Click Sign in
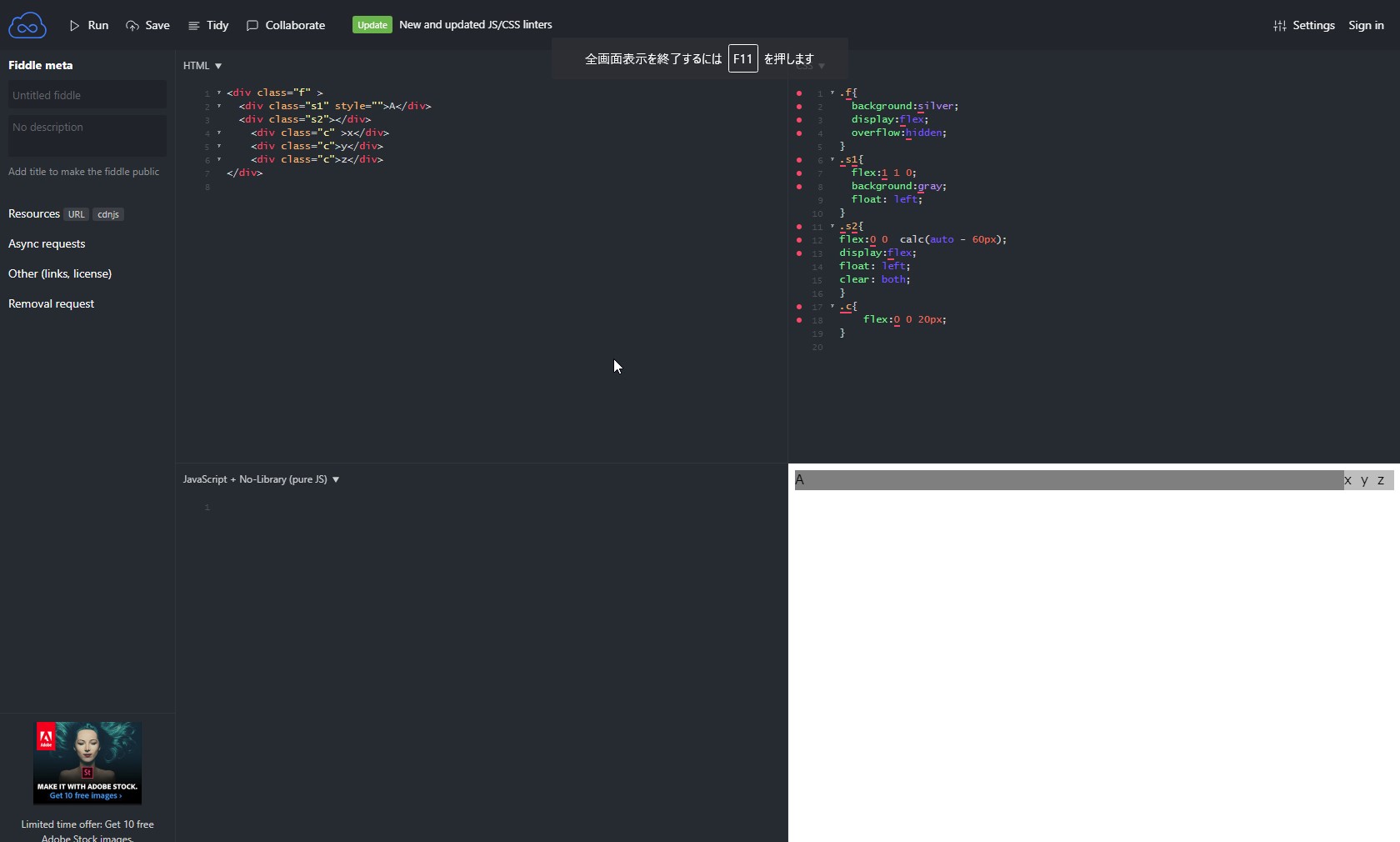 pyautogui.click(x=1366, y=25)
